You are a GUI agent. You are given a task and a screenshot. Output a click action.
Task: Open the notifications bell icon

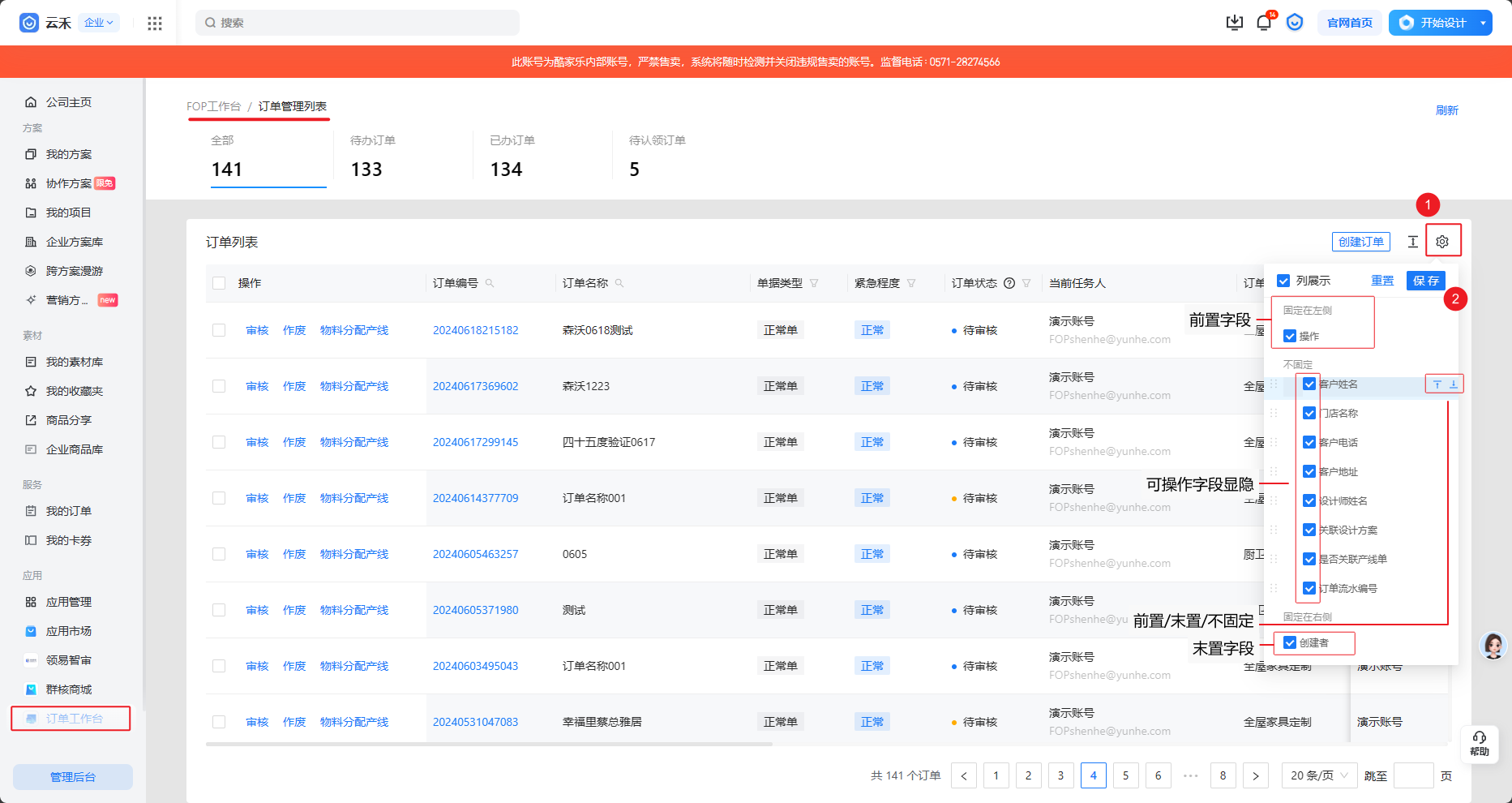click(1263, 23)
